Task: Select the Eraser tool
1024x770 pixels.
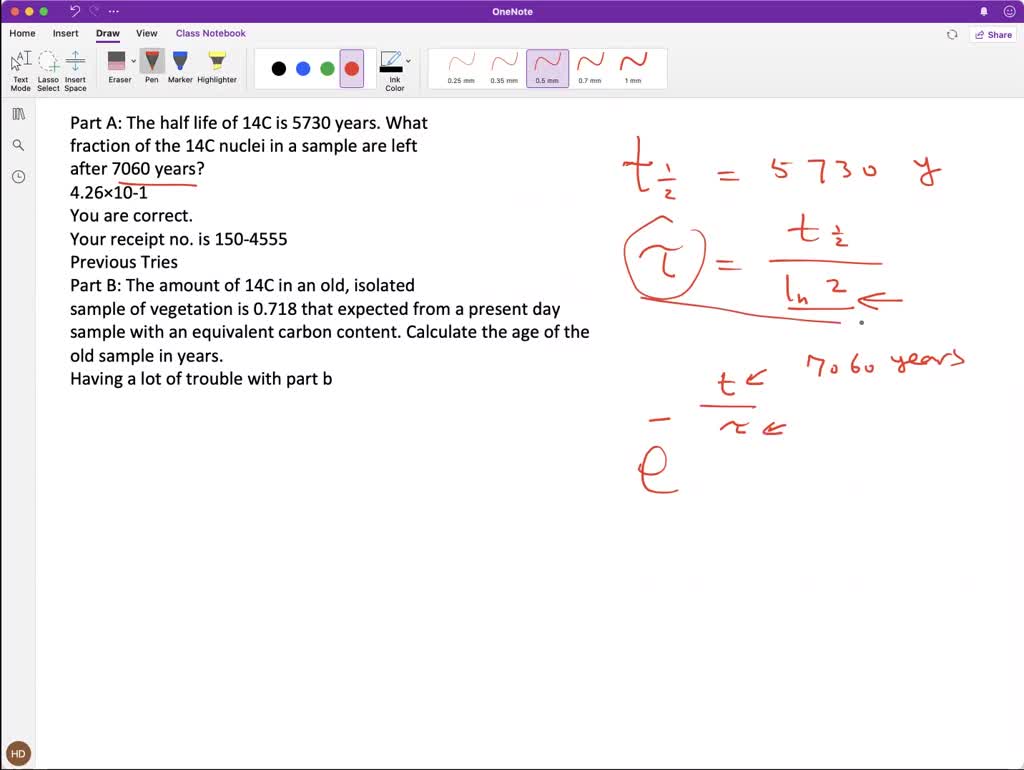Action: click(117, 67)
